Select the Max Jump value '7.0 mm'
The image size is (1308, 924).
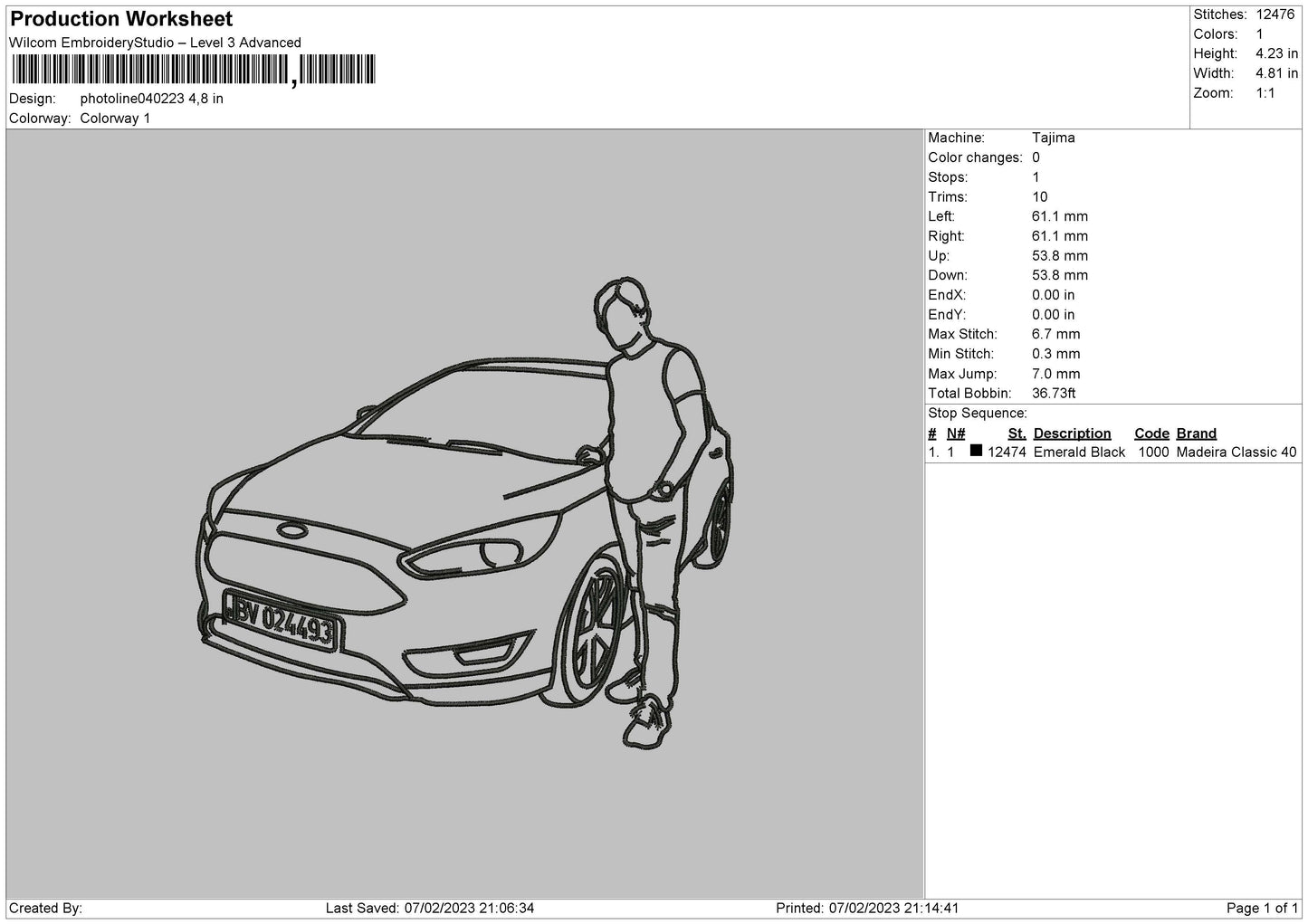pos(1056,374)
